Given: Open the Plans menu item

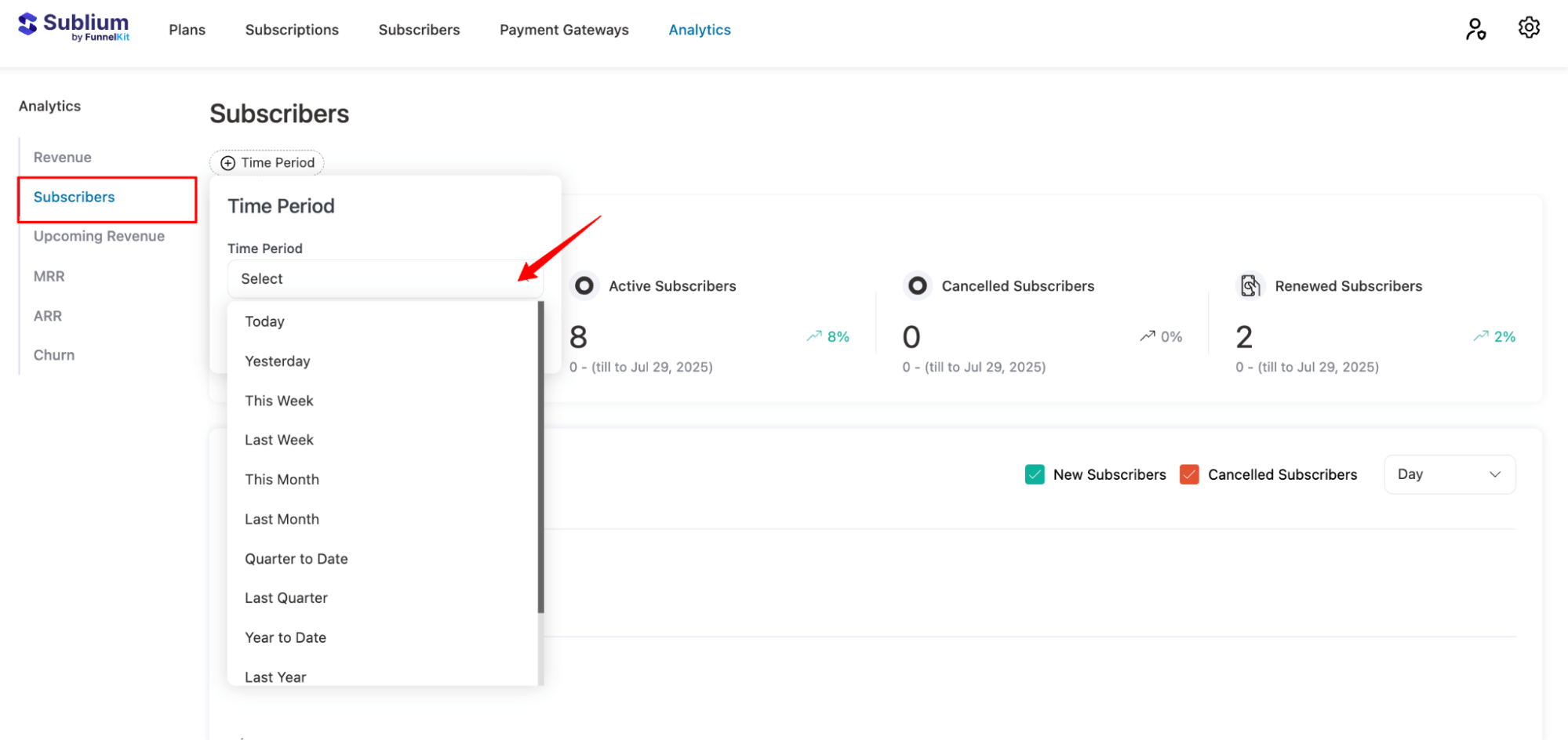Looking at the screenshot, I should pyautogui.click(x=187, y=29).
